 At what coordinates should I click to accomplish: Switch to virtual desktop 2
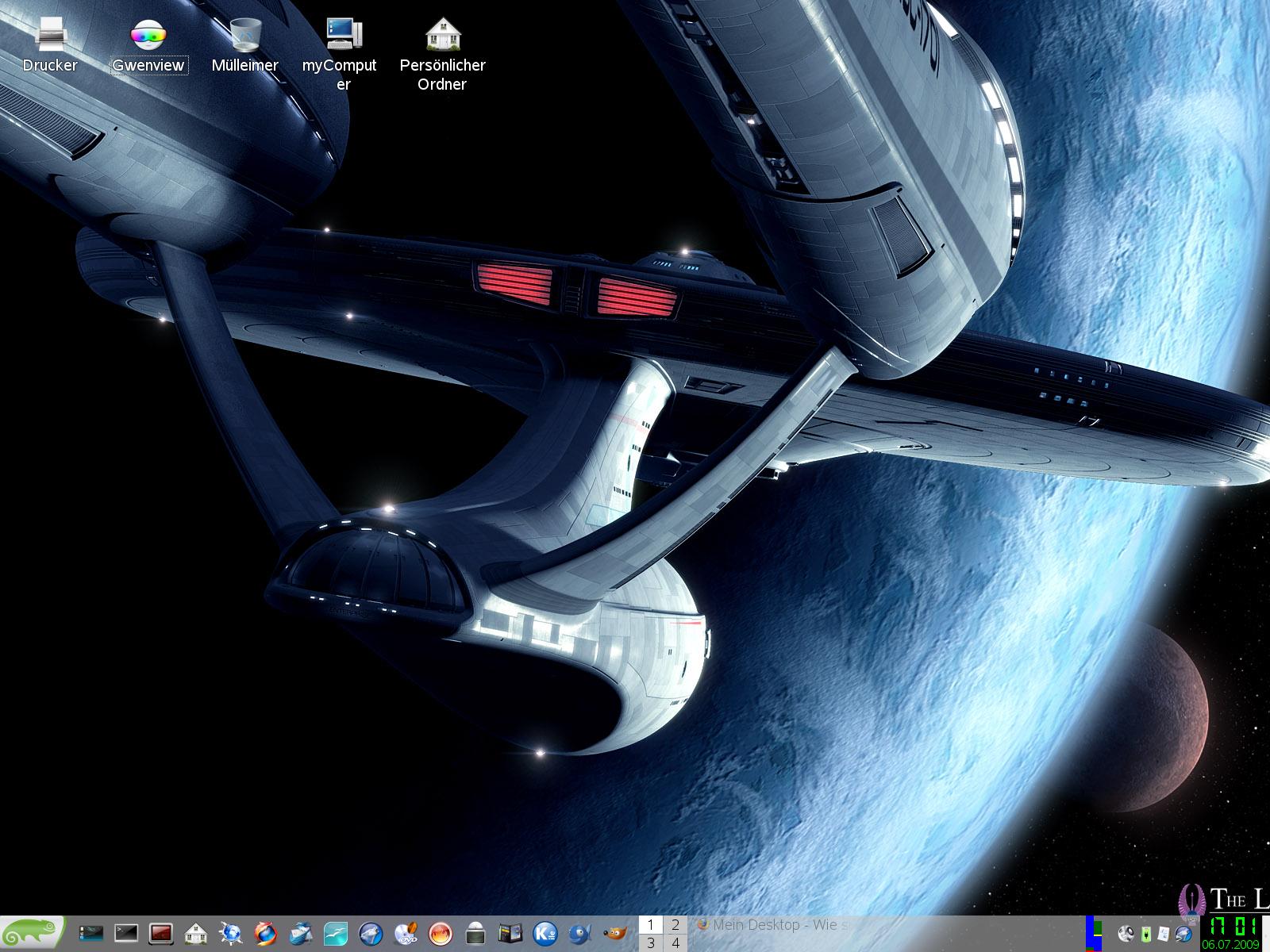(x=675, y=924)
